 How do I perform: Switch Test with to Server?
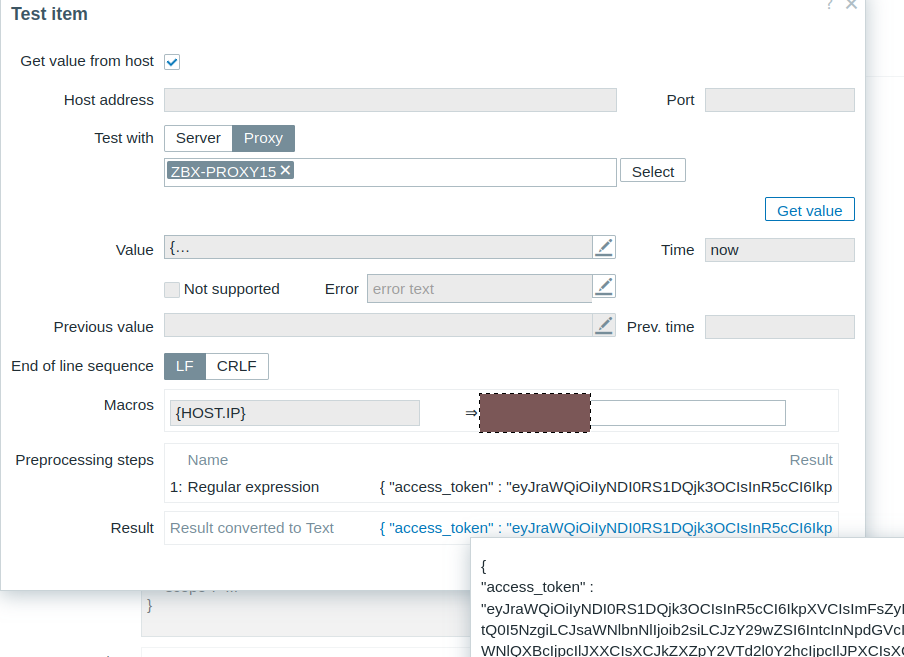pos(198,138)
